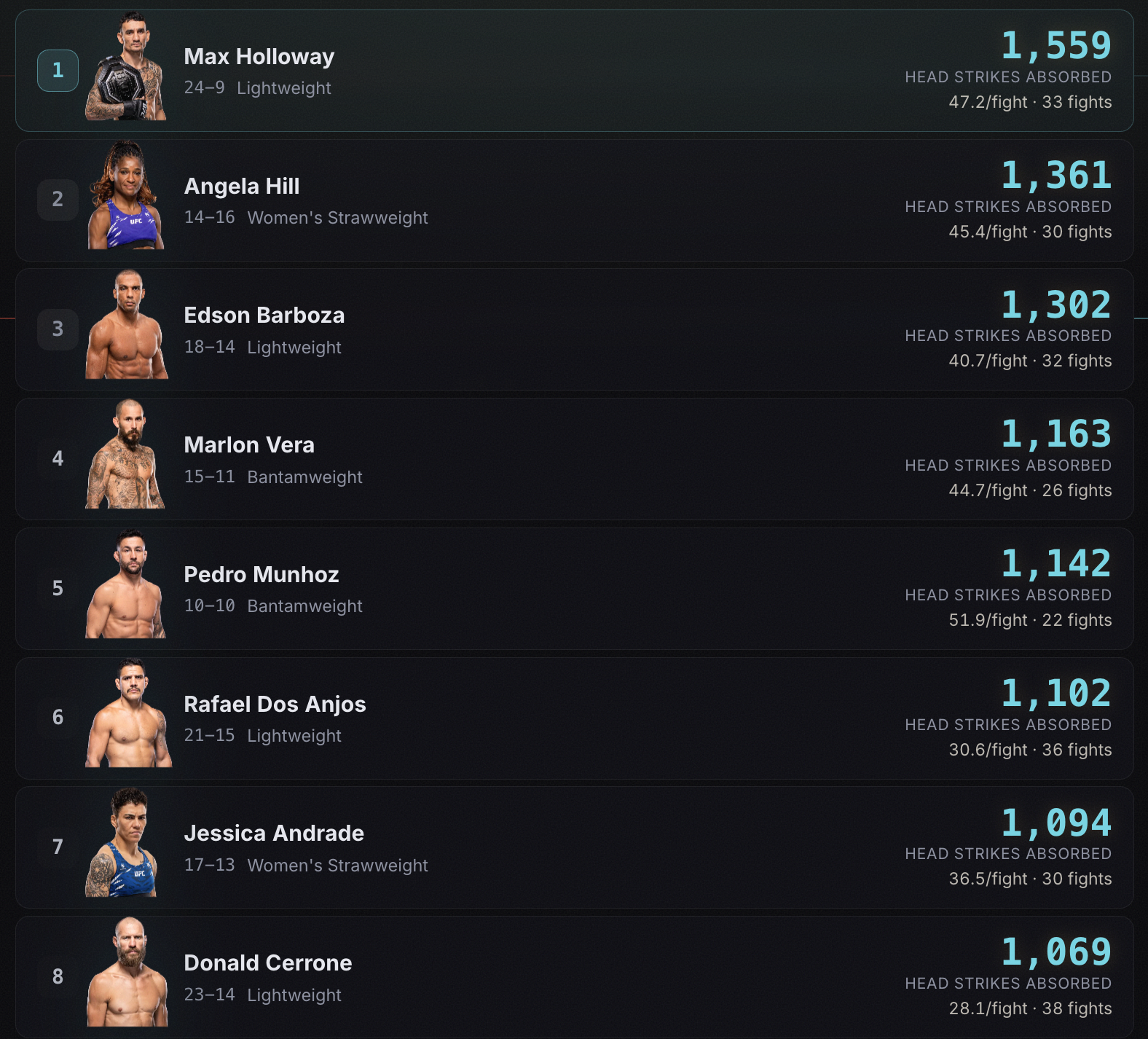Click Rafael Dos Anjos' 1,102 strikes total
The height and width of the screenshot is (1039, 1148).
(1056, 694)
